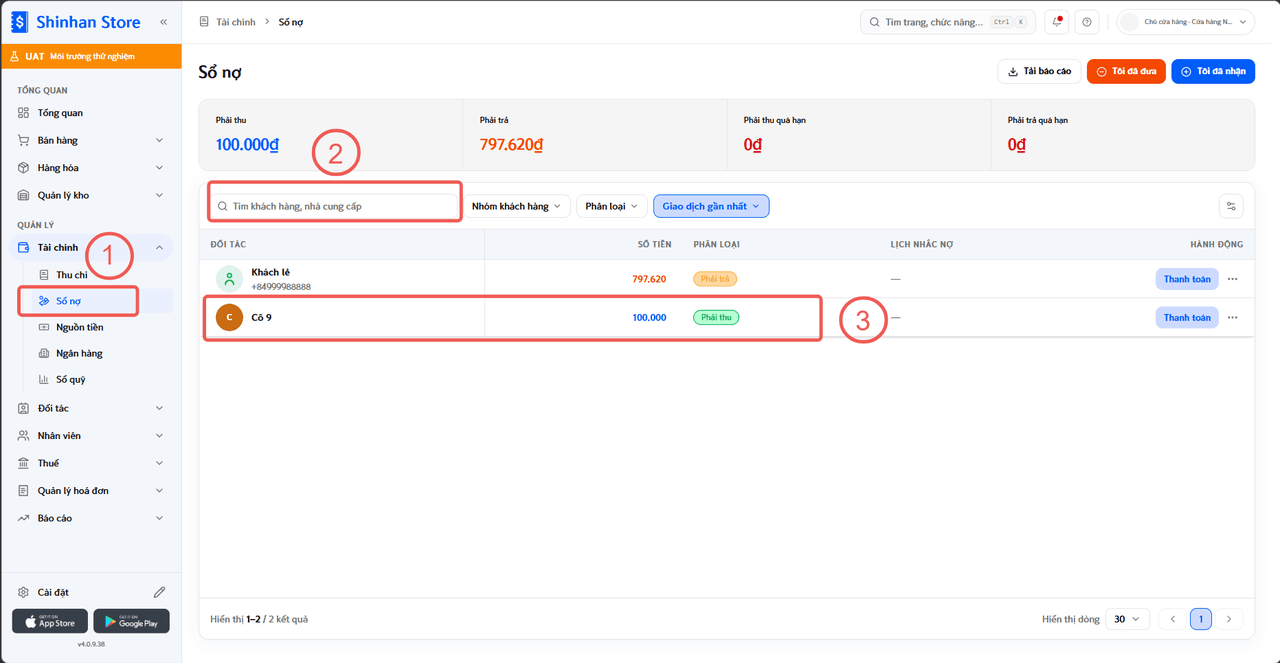This screenshot has height=663, width=1280.
Task: Click the help question mark icon
Action: (1087, 22)
